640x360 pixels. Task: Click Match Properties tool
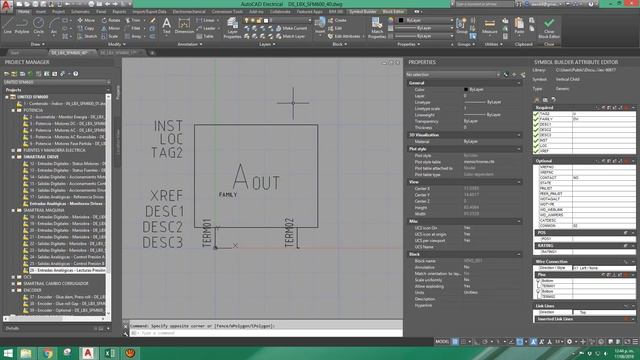[377, 28]
